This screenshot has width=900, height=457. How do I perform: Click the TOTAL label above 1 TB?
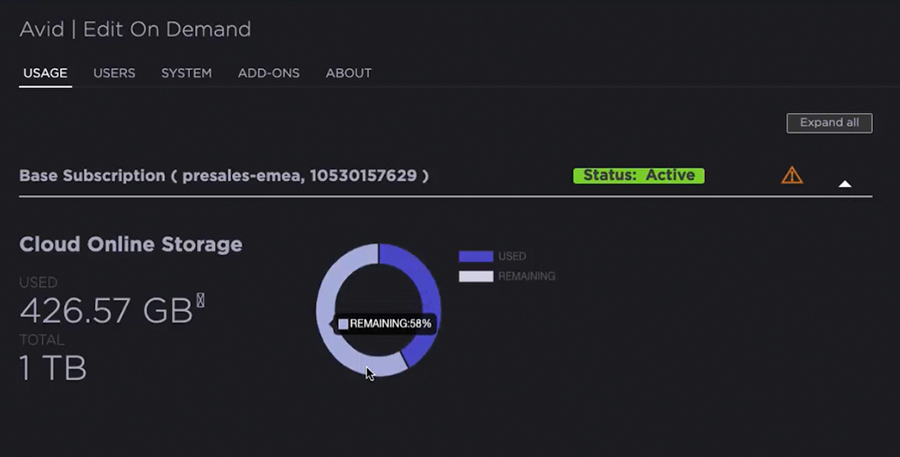click(x=42, y=340)
